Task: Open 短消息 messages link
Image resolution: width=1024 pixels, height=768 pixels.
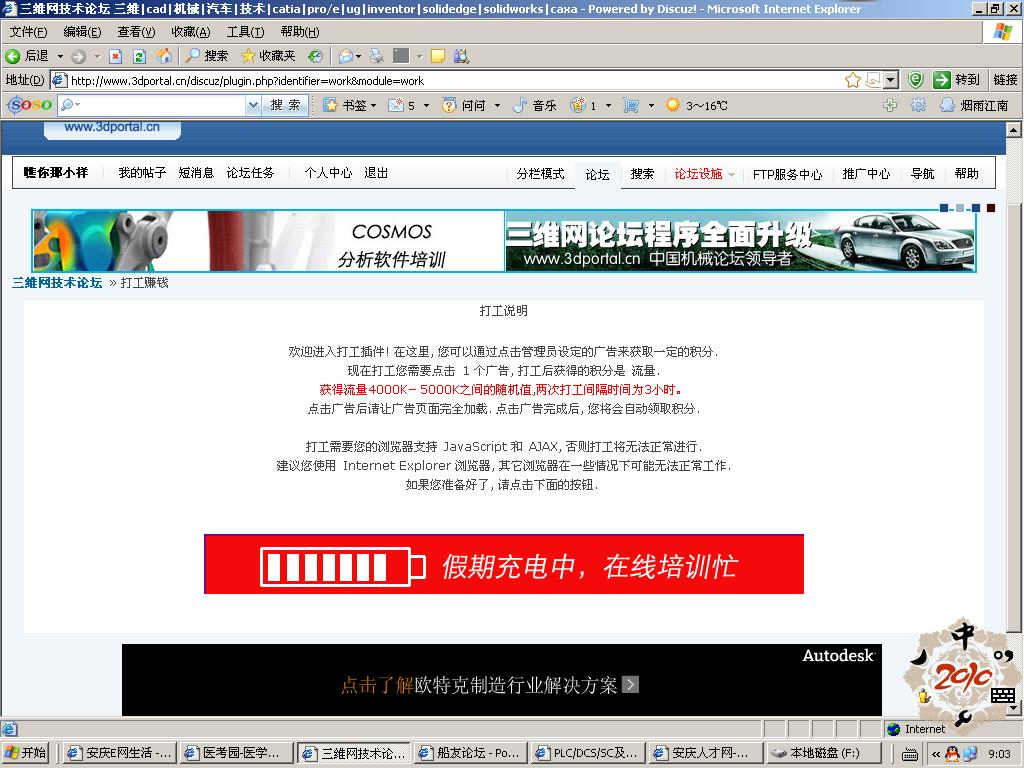Action: pos(196,173)
